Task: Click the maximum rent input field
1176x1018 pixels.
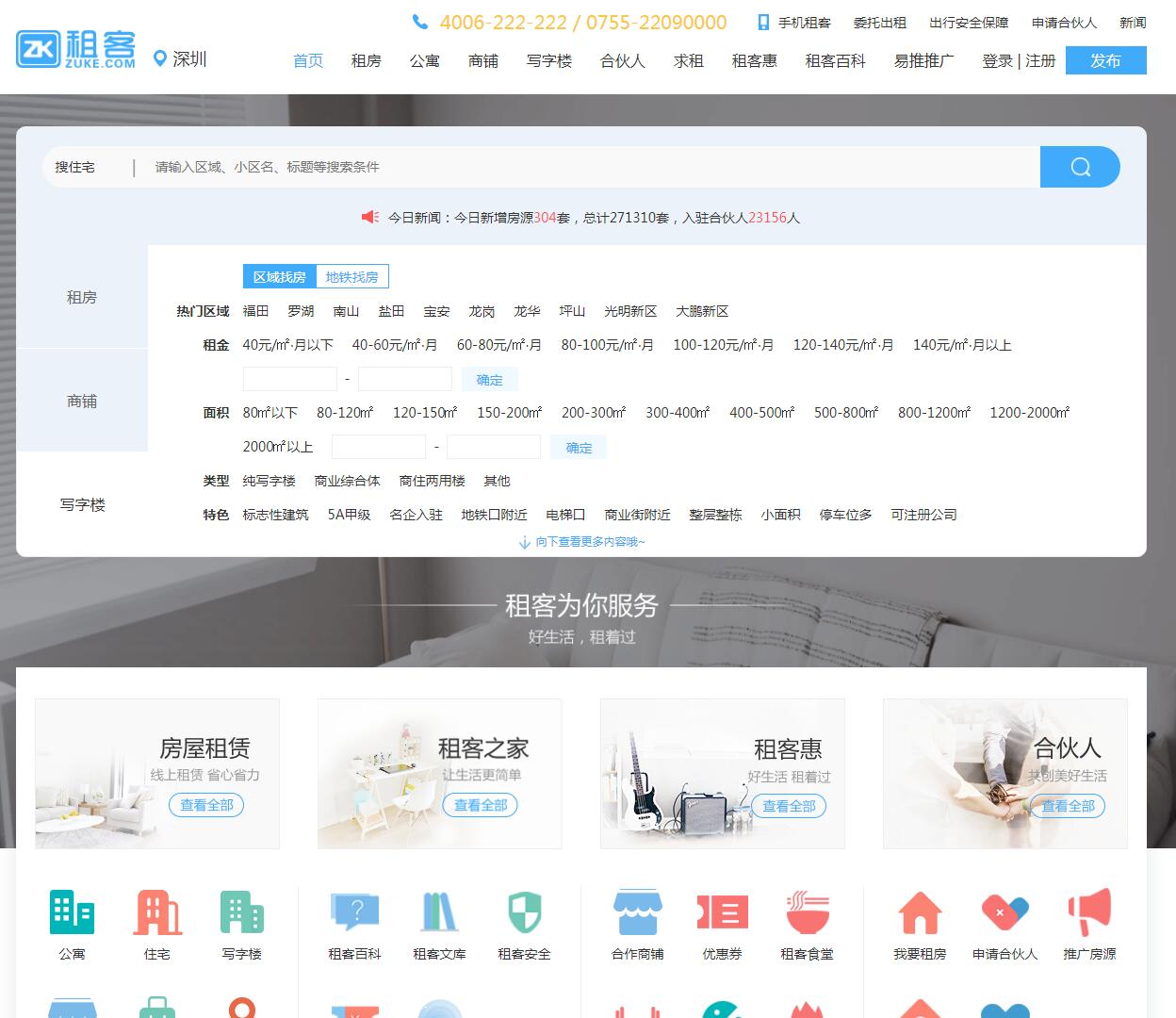Action: point(405,379)
